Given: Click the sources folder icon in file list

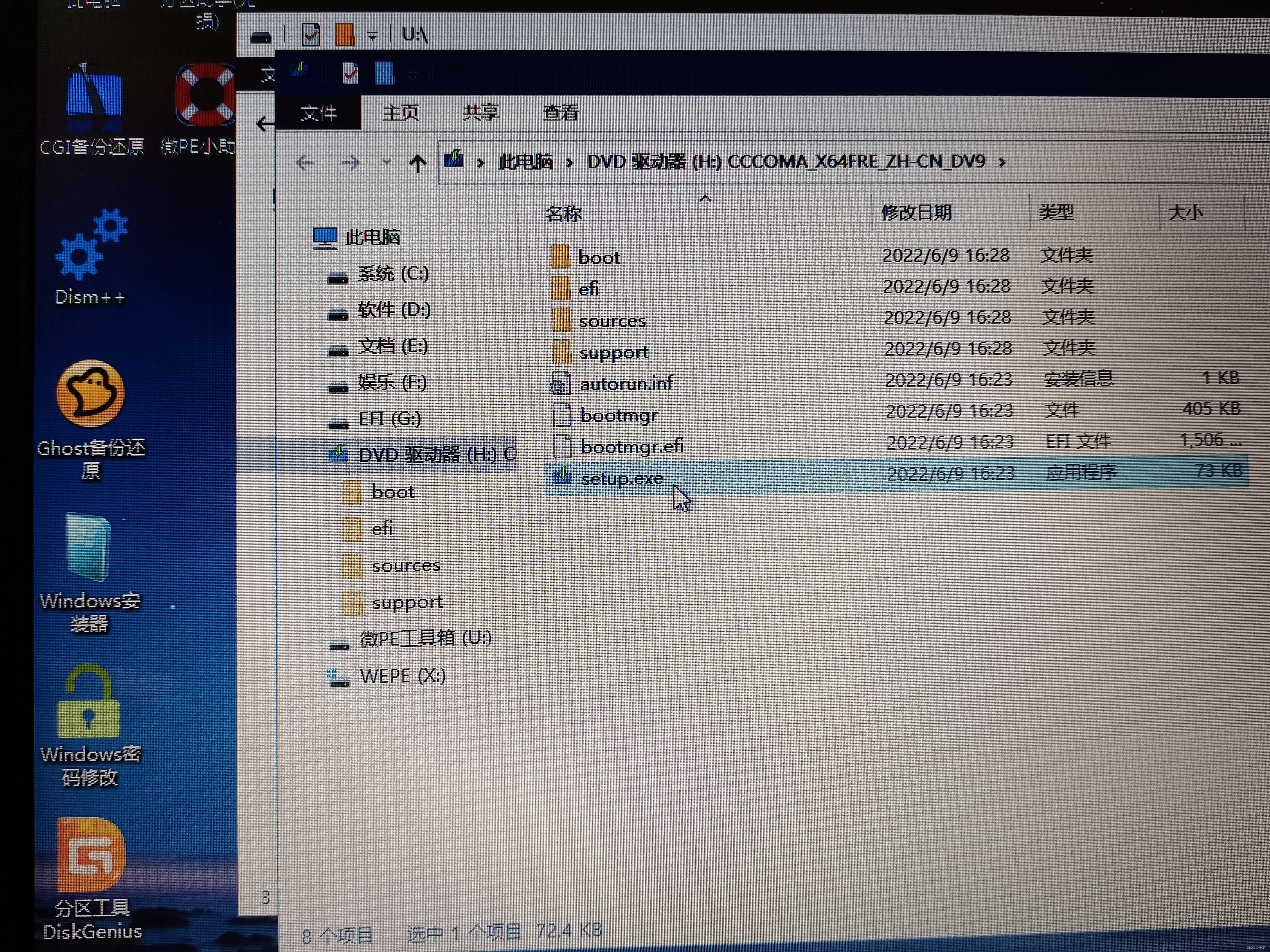Looking at the screenshot, I should (x=561, y=320).
